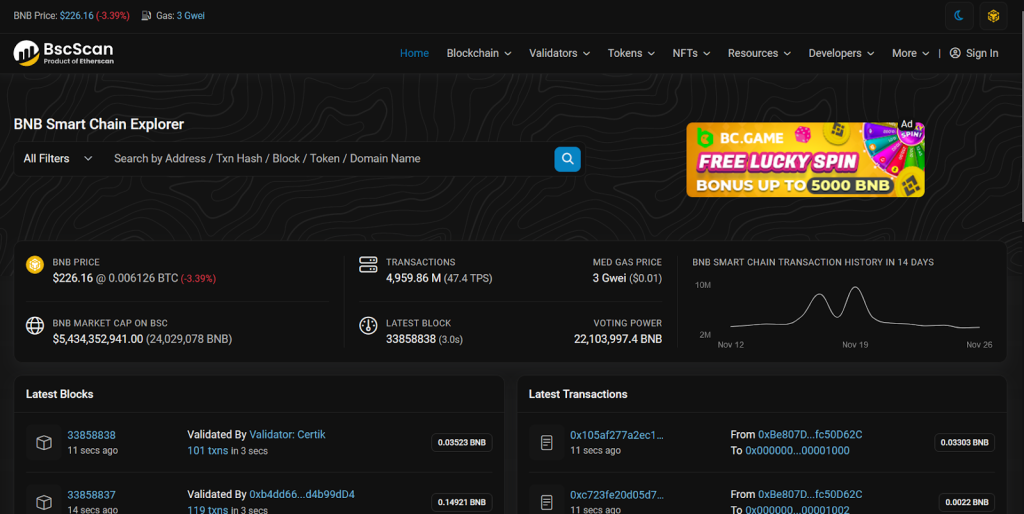Image resolution: width=1024 pixels, height=514 pixels.
Task: Click the Latest Block gauge icon
Action: point(367,326)
